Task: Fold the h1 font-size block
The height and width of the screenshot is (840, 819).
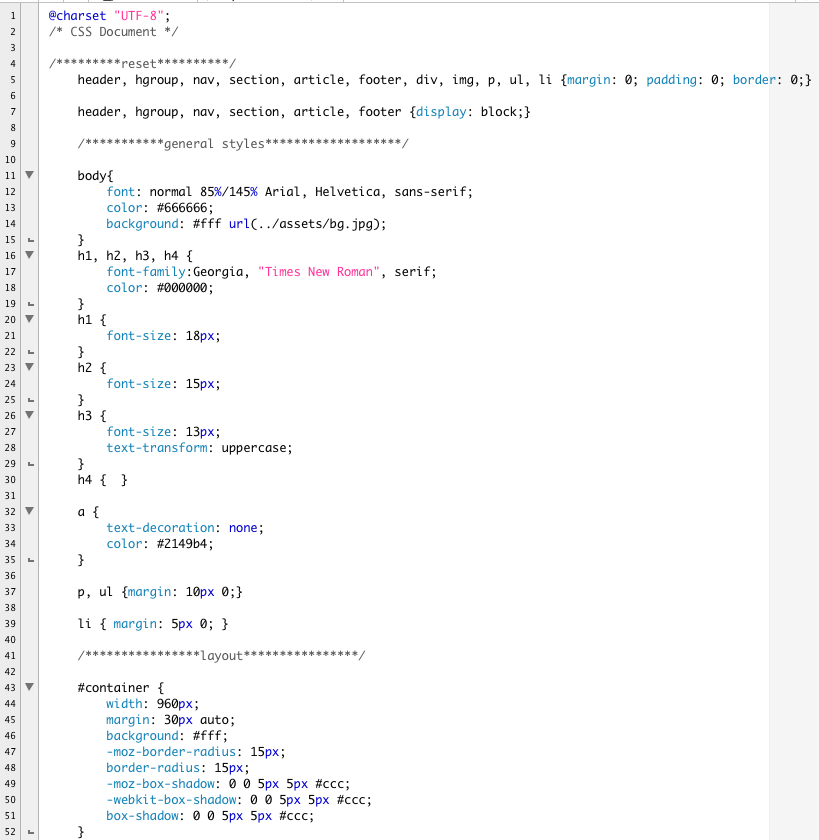Action: pyautogui.click(x=29, y=319)
